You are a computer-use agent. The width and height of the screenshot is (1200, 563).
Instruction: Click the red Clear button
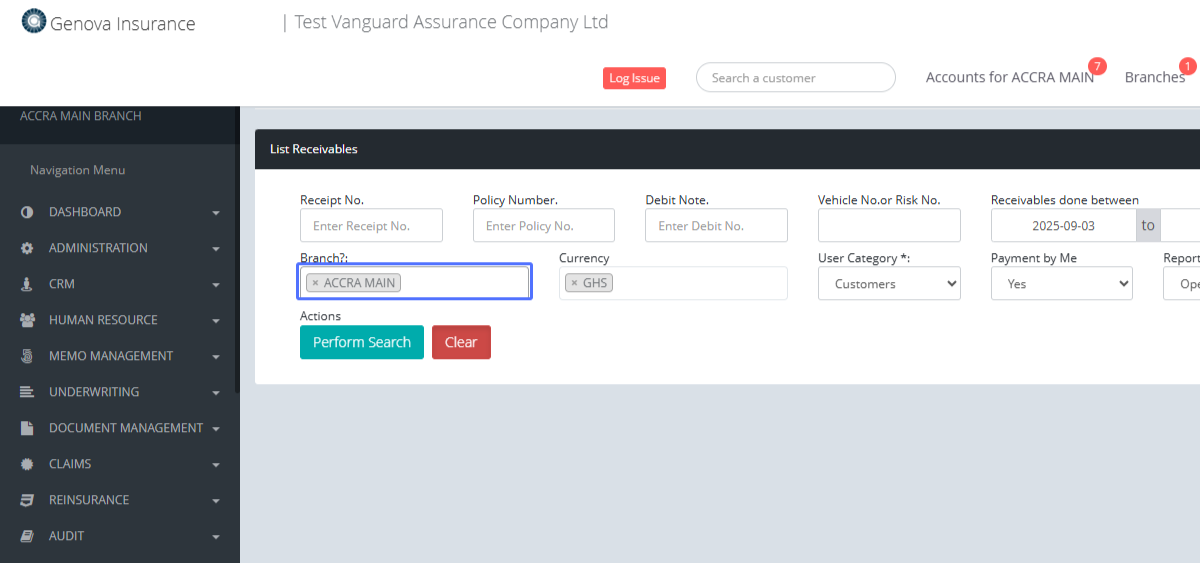pos(461,342)
